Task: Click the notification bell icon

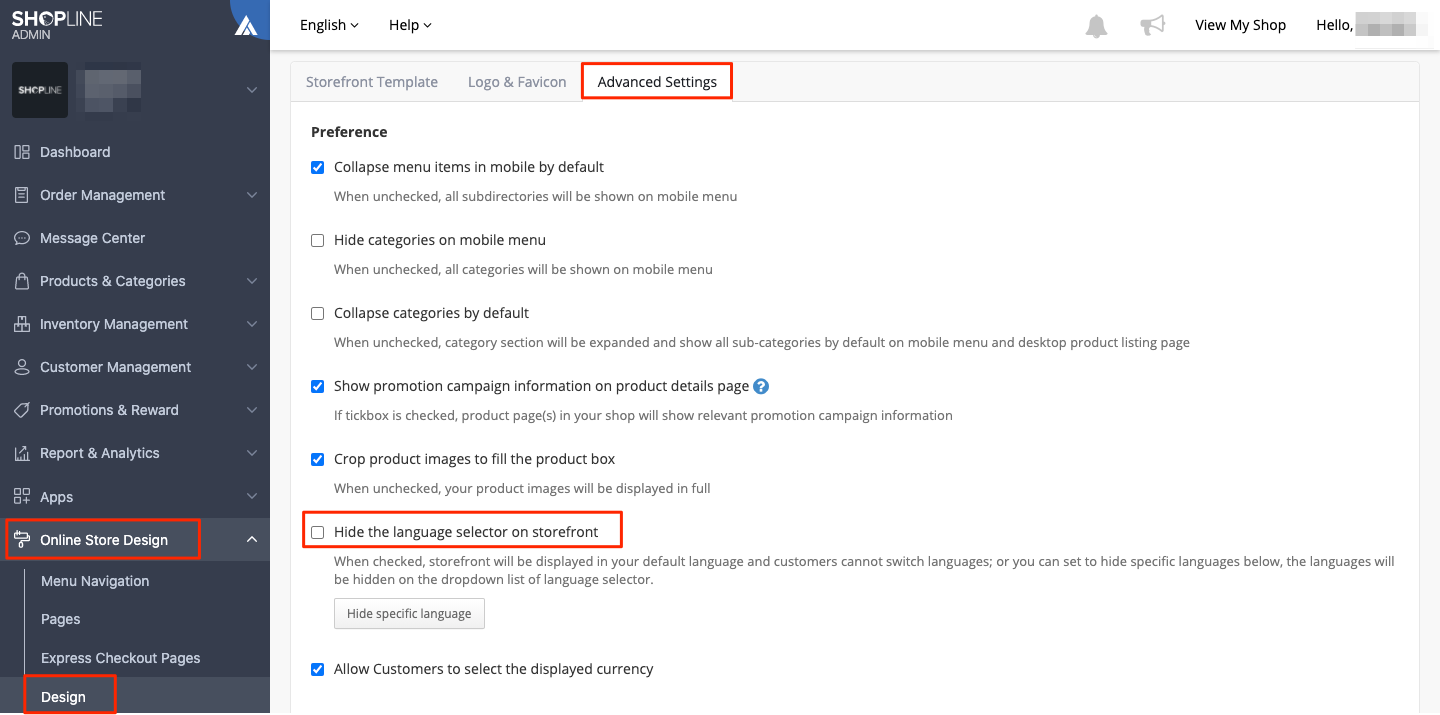Action: pos(1096,26)
